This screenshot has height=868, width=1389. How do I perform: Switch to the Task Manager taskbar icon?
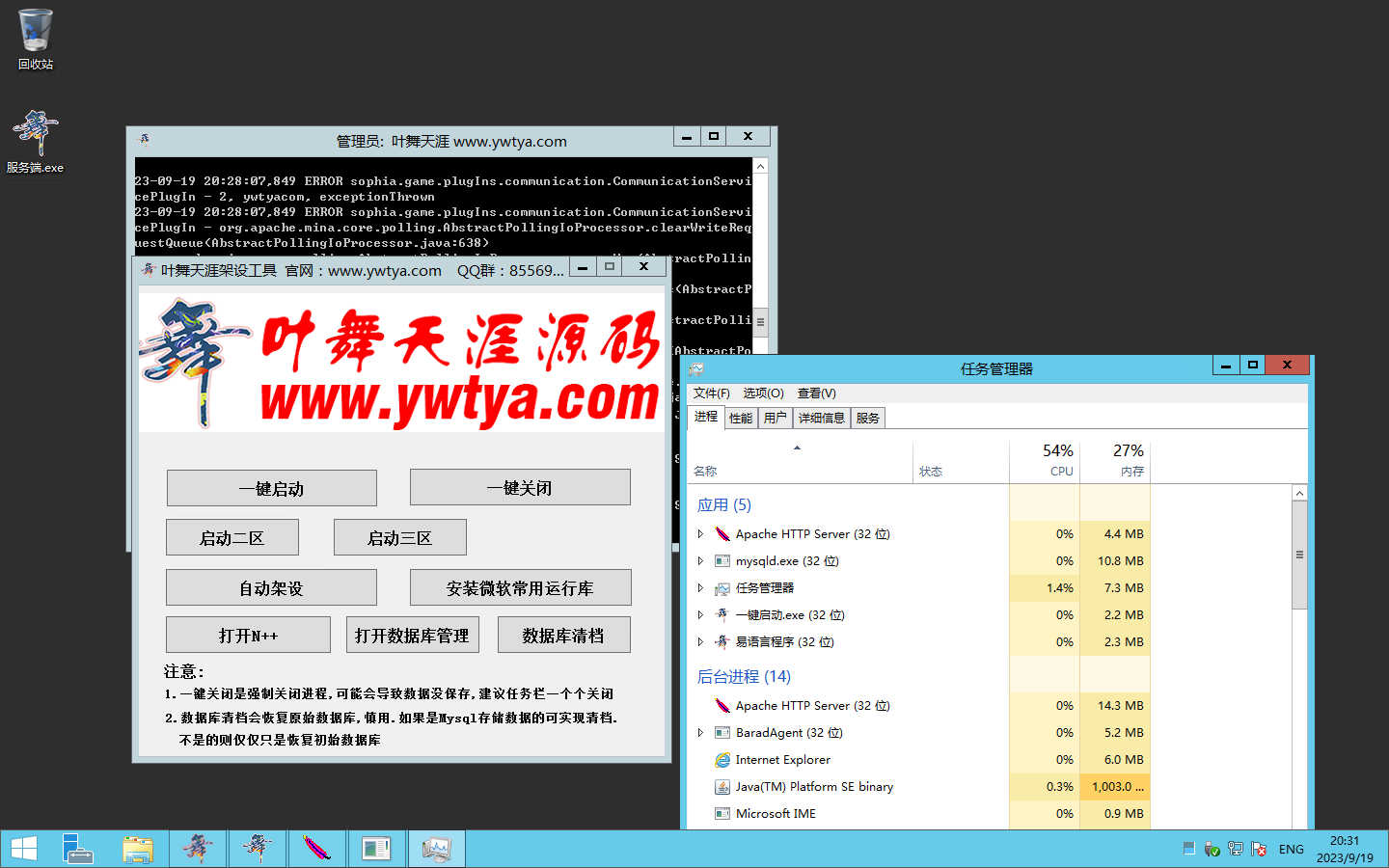pos(436,849)
